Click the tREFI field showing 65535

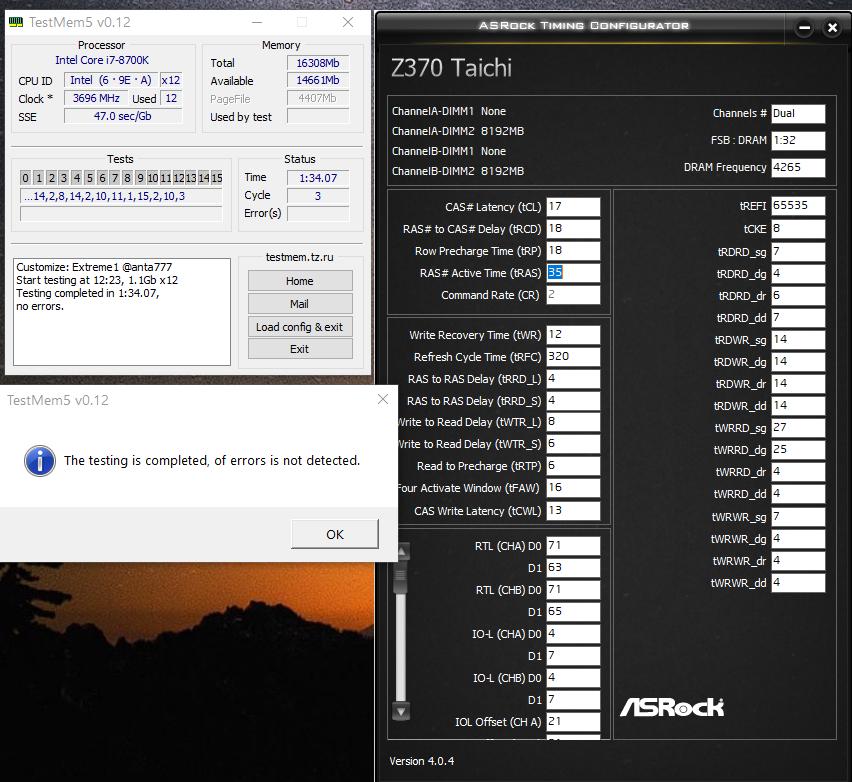(x=798, y=206)
